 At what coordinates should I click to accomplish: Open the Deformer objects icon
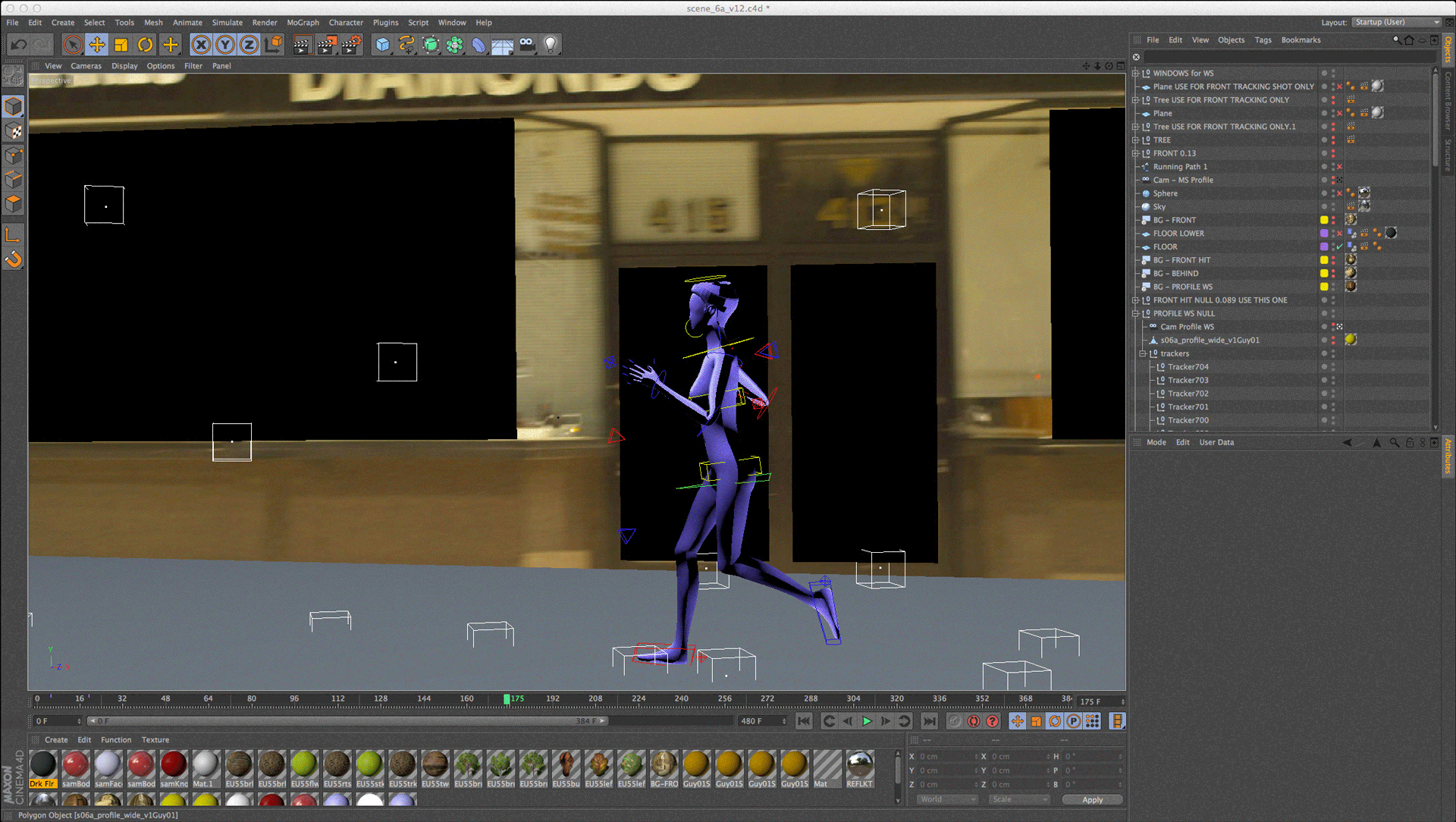[479, 45]
